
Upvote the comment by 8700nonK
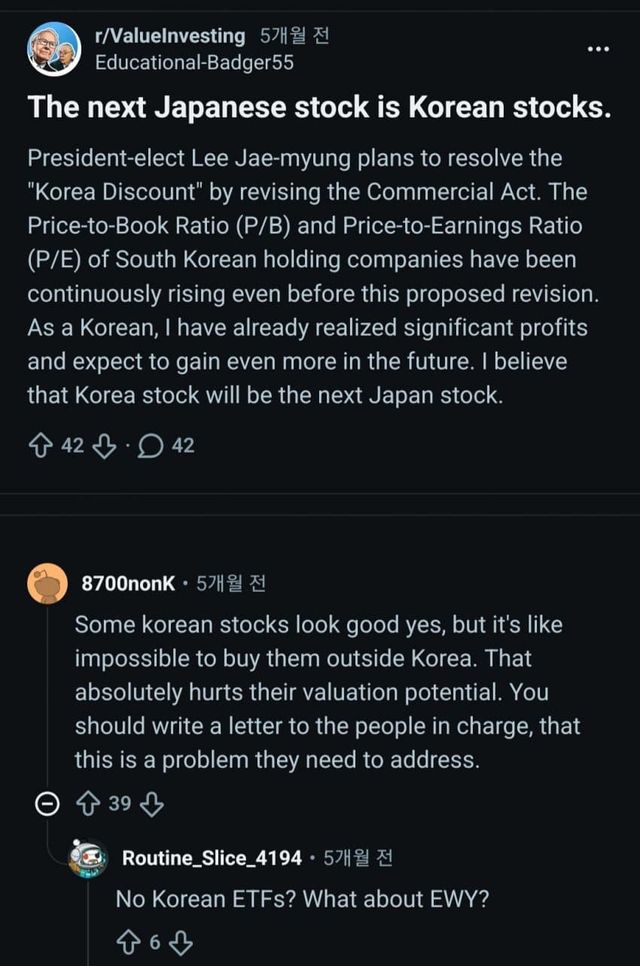[88, 804]
